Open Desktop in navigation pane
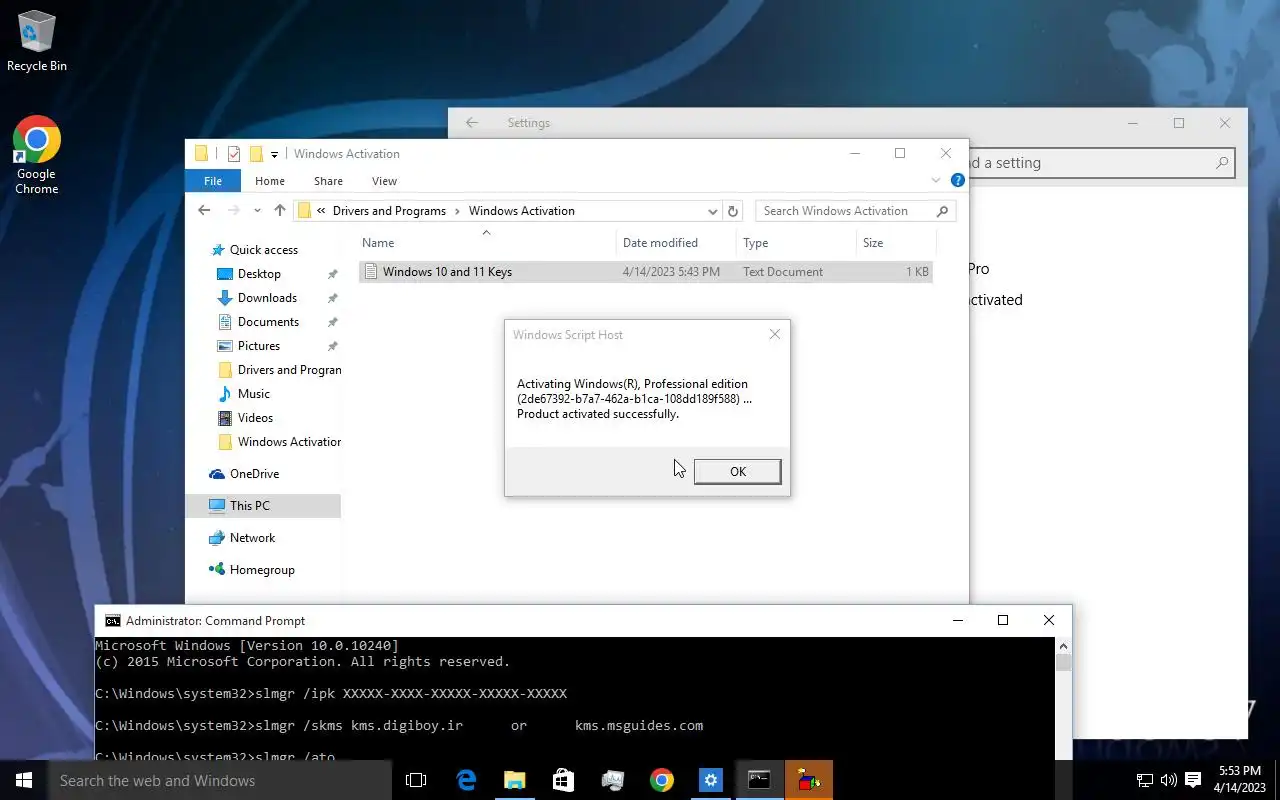The width and height of the screenshot is (1280, 800). coord(259,274)
